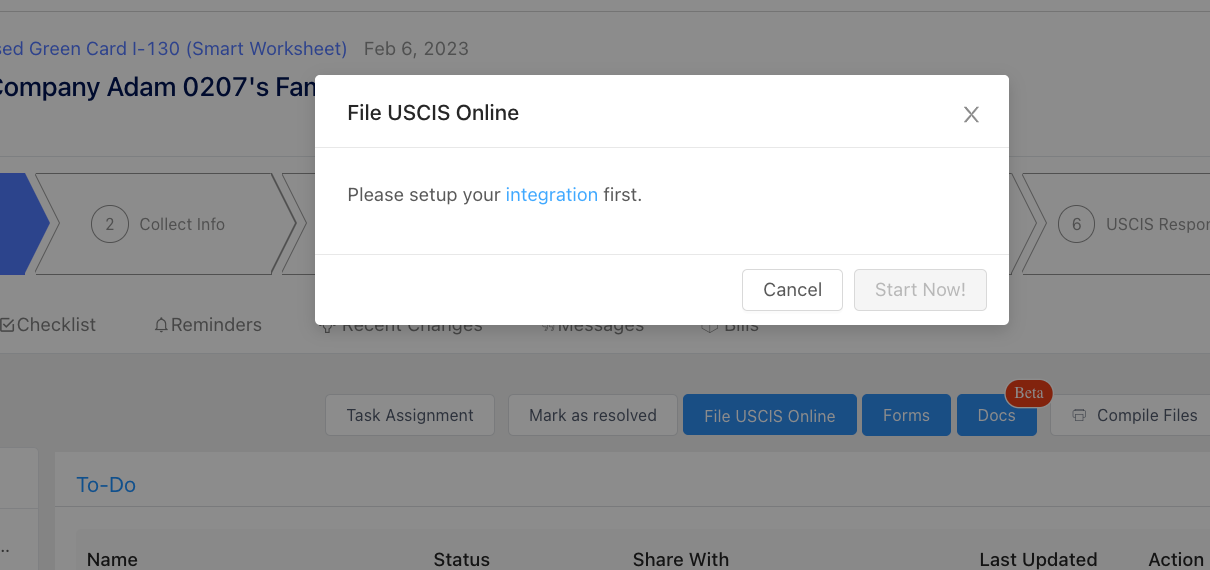
Task: Open the integration link in dialog
Action: (x=552, y=195)
